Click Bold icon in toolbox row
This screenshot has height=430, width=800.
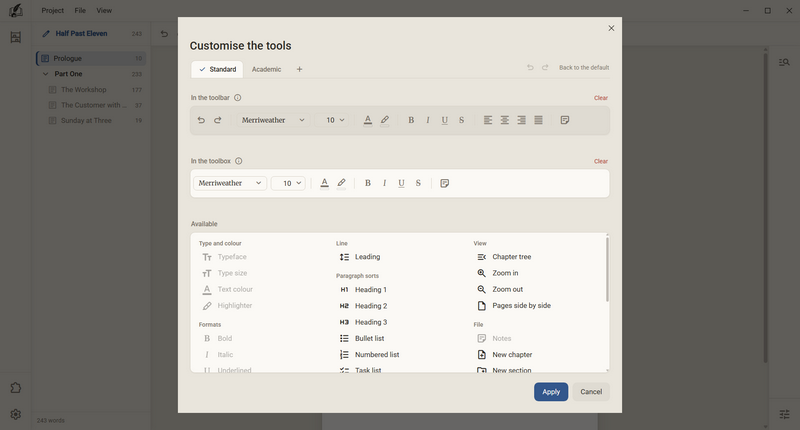coord(367,183)
